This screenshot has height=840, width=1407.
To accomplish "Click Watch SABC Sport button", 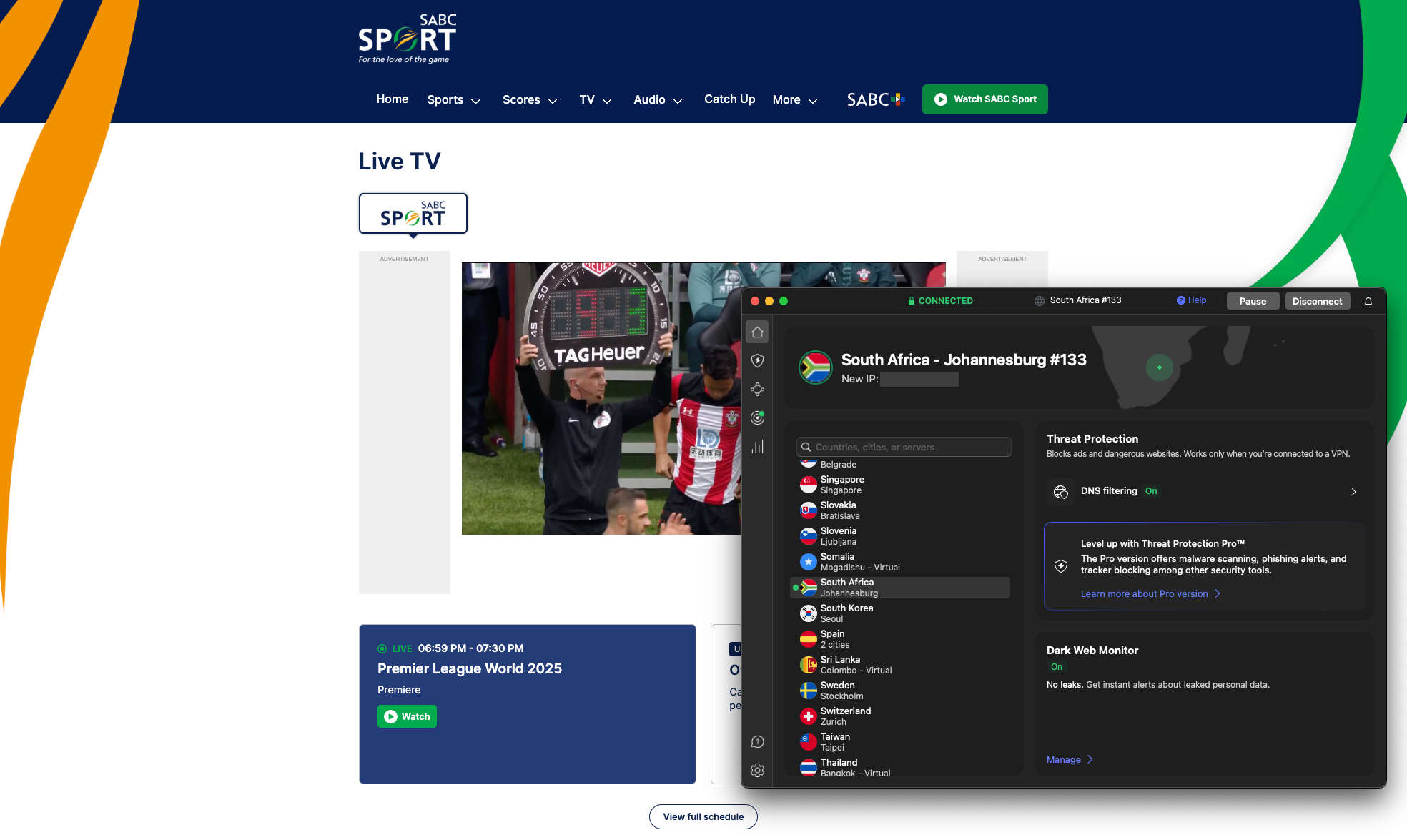I will (984, 99).
